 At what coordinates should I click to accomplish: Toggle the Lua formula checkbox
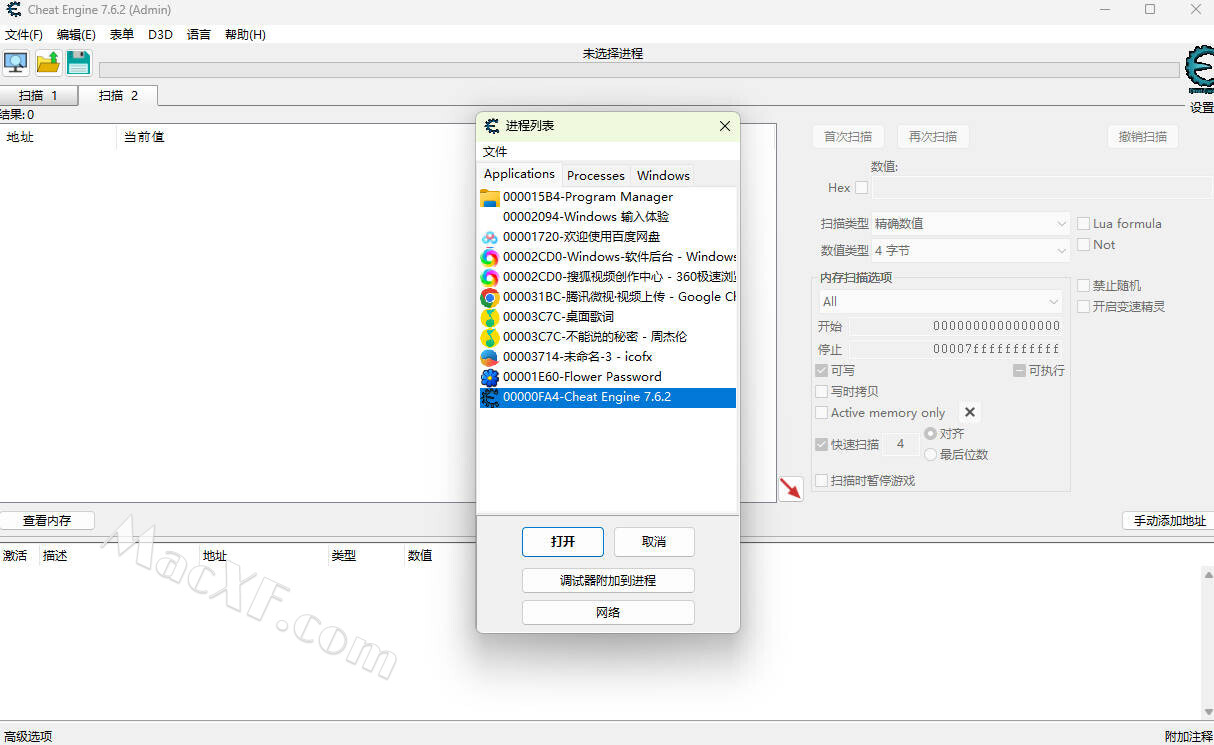(1084, 224)
